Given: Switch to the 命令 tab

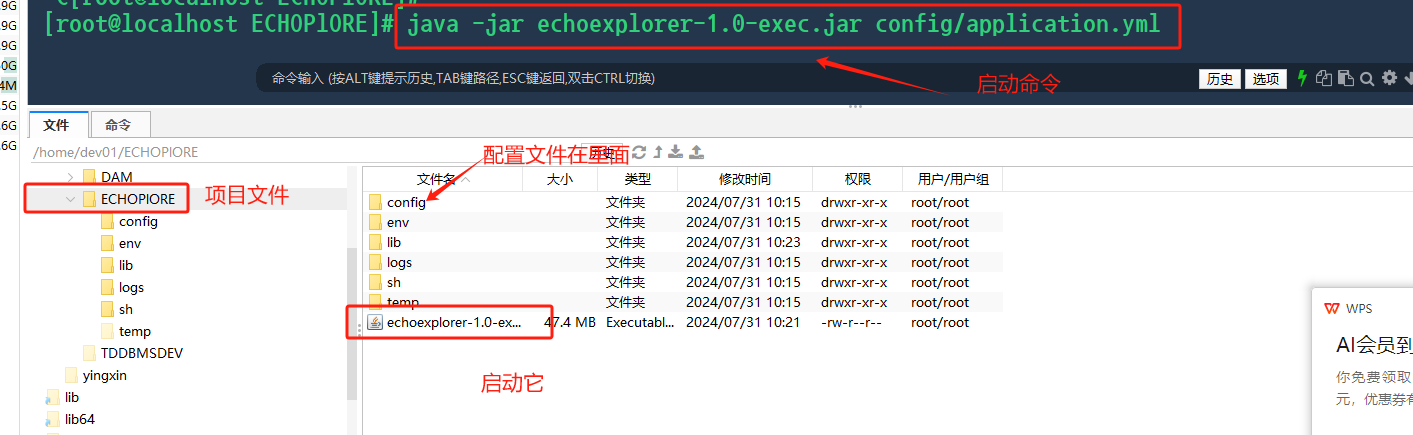Looking at the screenshot, I should point(119,125).
